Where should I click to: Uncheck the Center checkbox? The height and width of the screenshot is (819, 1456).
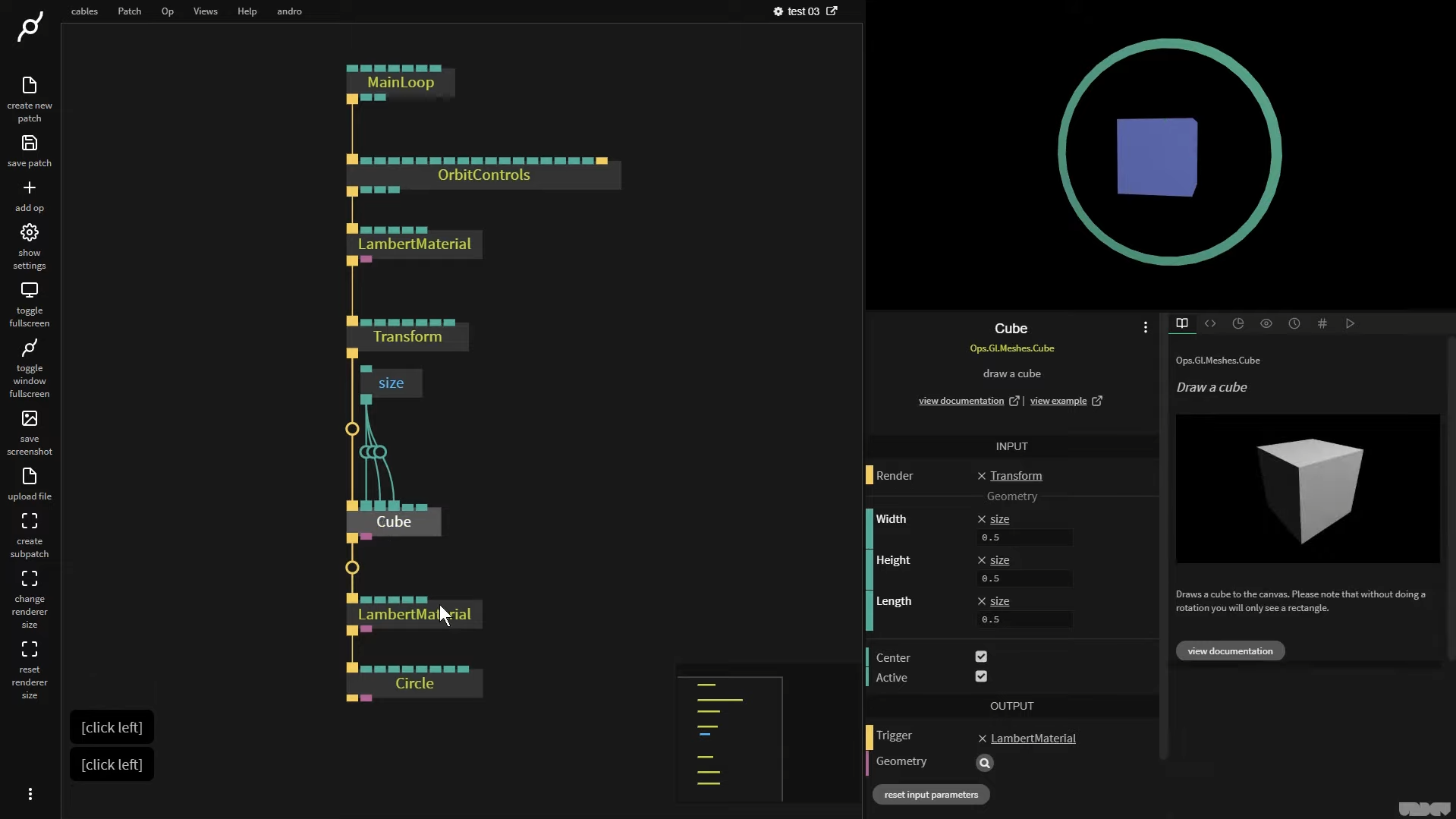981,657
